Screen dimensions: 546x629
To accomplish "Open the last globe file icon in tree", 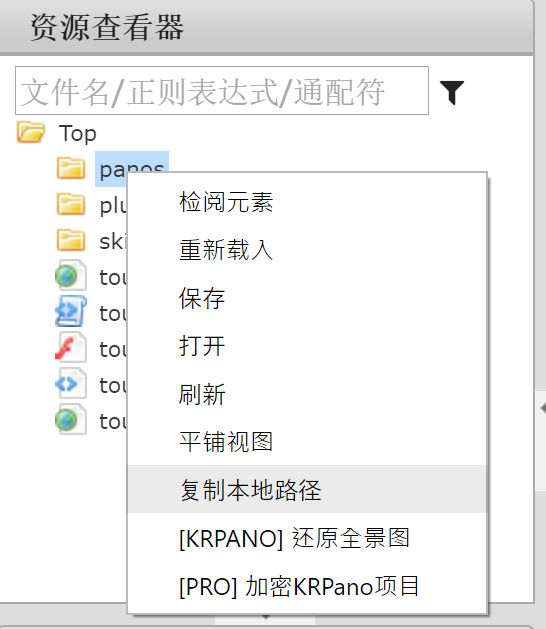I will (71, 420).
